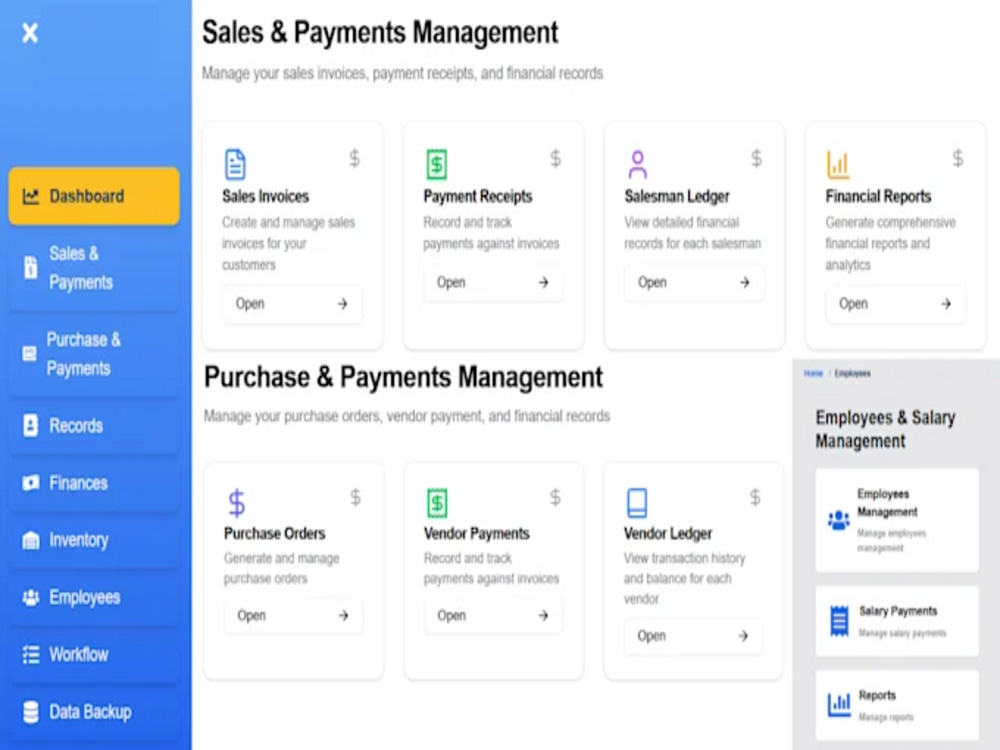The height and width of the screenshot is (750, 1000).
Task: Click the Vendor Ledger card title
Action: tap(668, 533)
